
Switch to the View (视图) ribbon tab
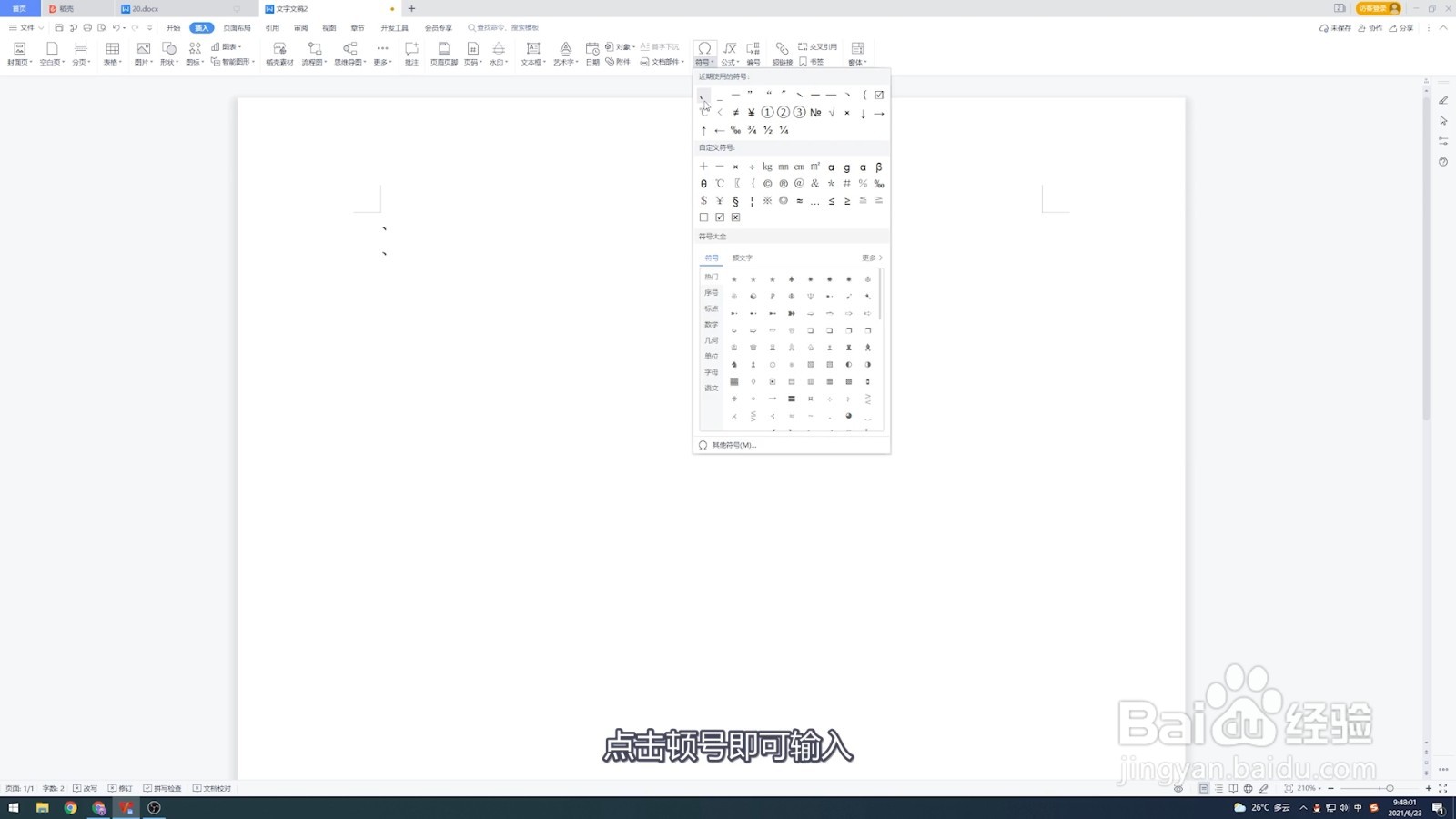click(329, 28)
